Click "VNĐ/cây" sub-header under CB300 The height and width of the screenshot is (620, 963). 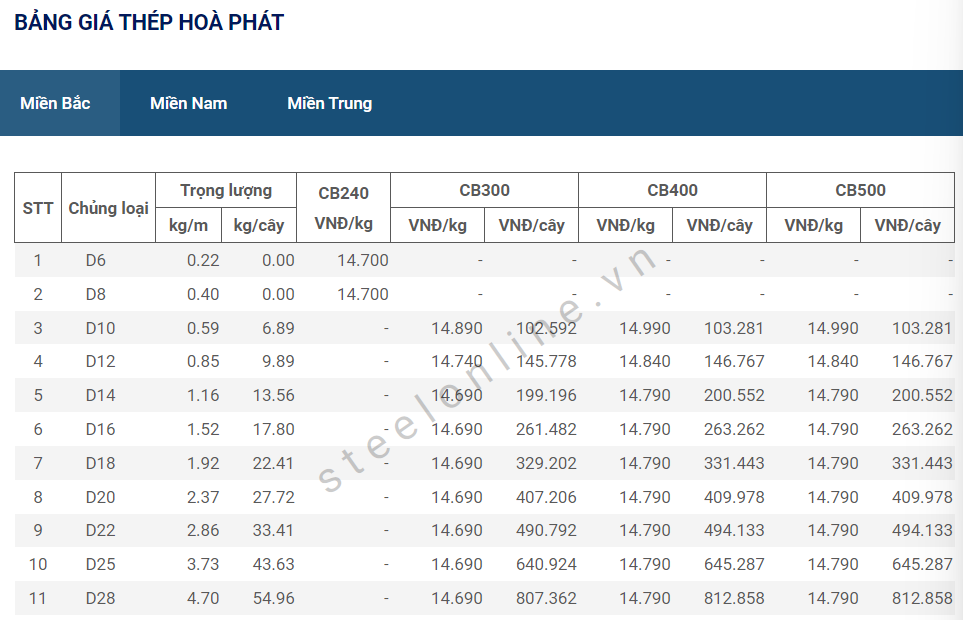pyautogui.click(x=531, y=225)
